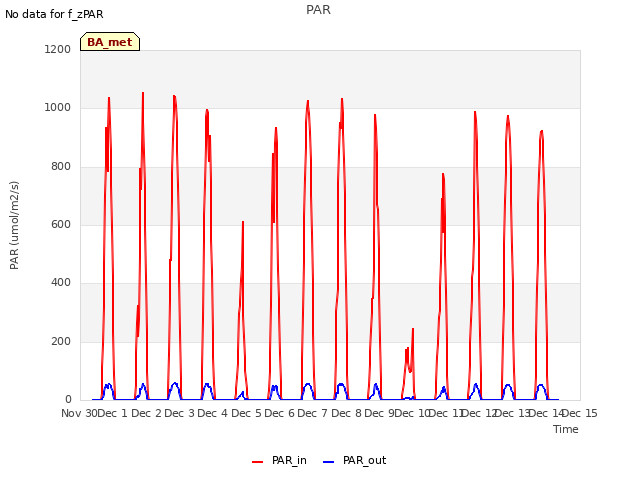This screenshot has width=640, height=480.
Task: Click the Dec 5 x-axis tick label
Action: coord(246,413)
